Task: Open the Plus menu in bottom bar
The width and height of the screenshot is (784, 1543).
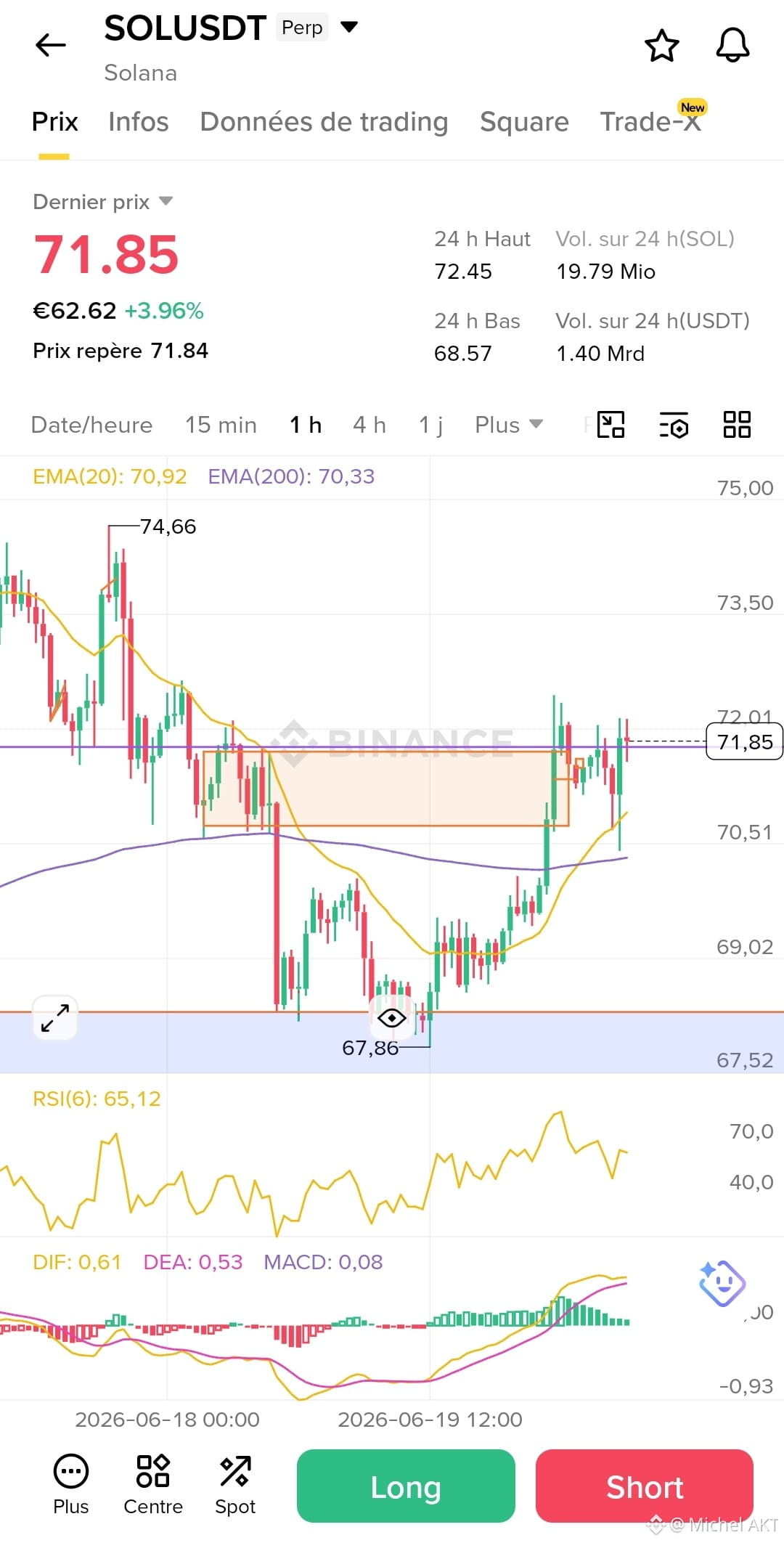Action: point(71,1485)
